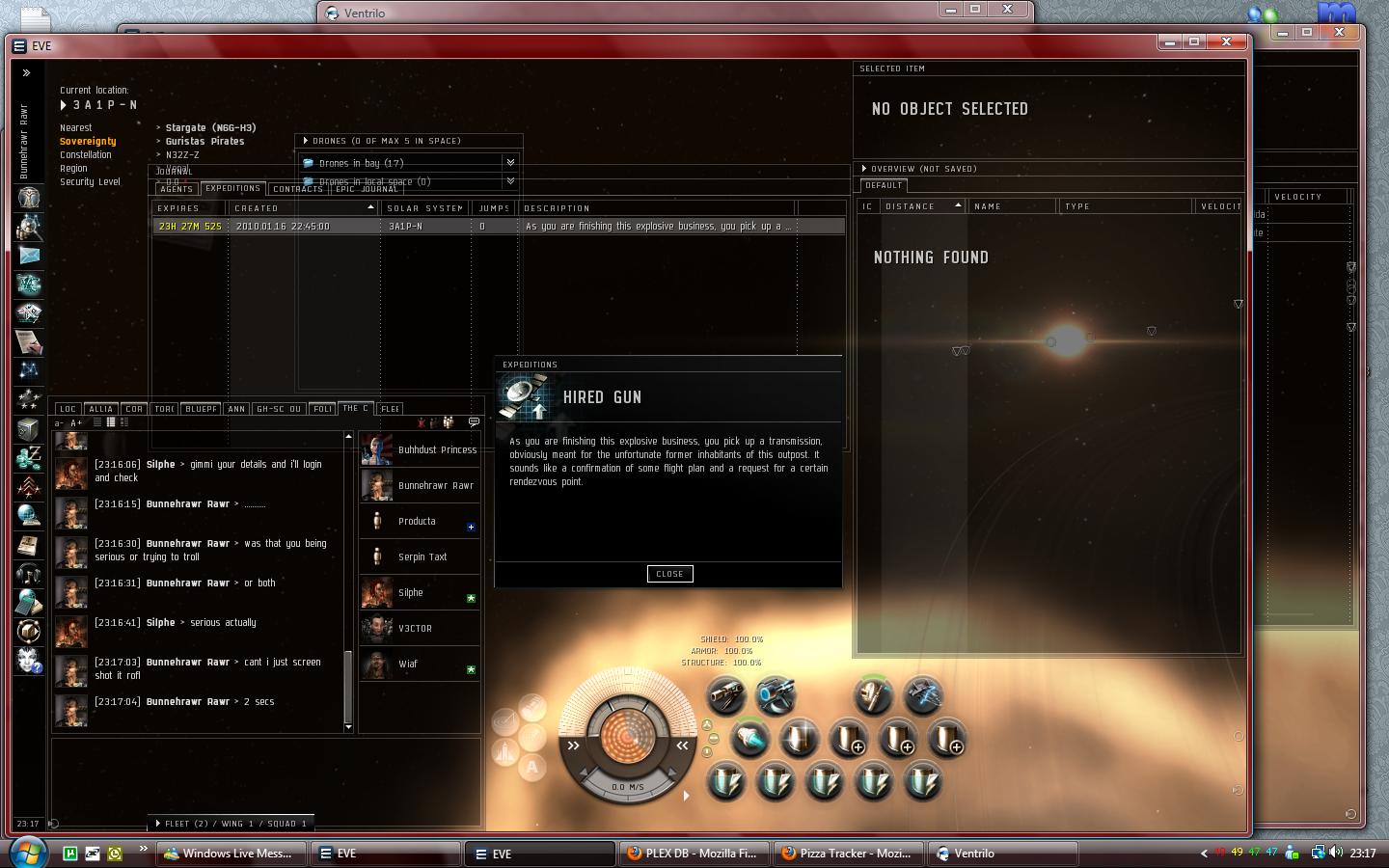The width and height of the screenshot is (1389, 868).
Task: Expand the HUD right side panel arrows
Action: pyautogui.click(x=682, y=746)
